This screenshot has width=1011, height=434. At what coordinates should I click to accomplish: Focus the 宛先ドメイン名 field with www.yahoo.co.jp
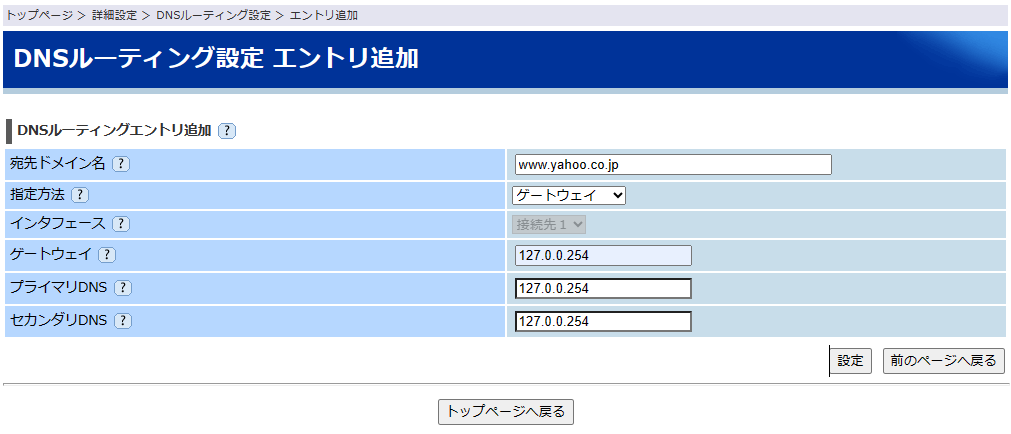point(673,165)
